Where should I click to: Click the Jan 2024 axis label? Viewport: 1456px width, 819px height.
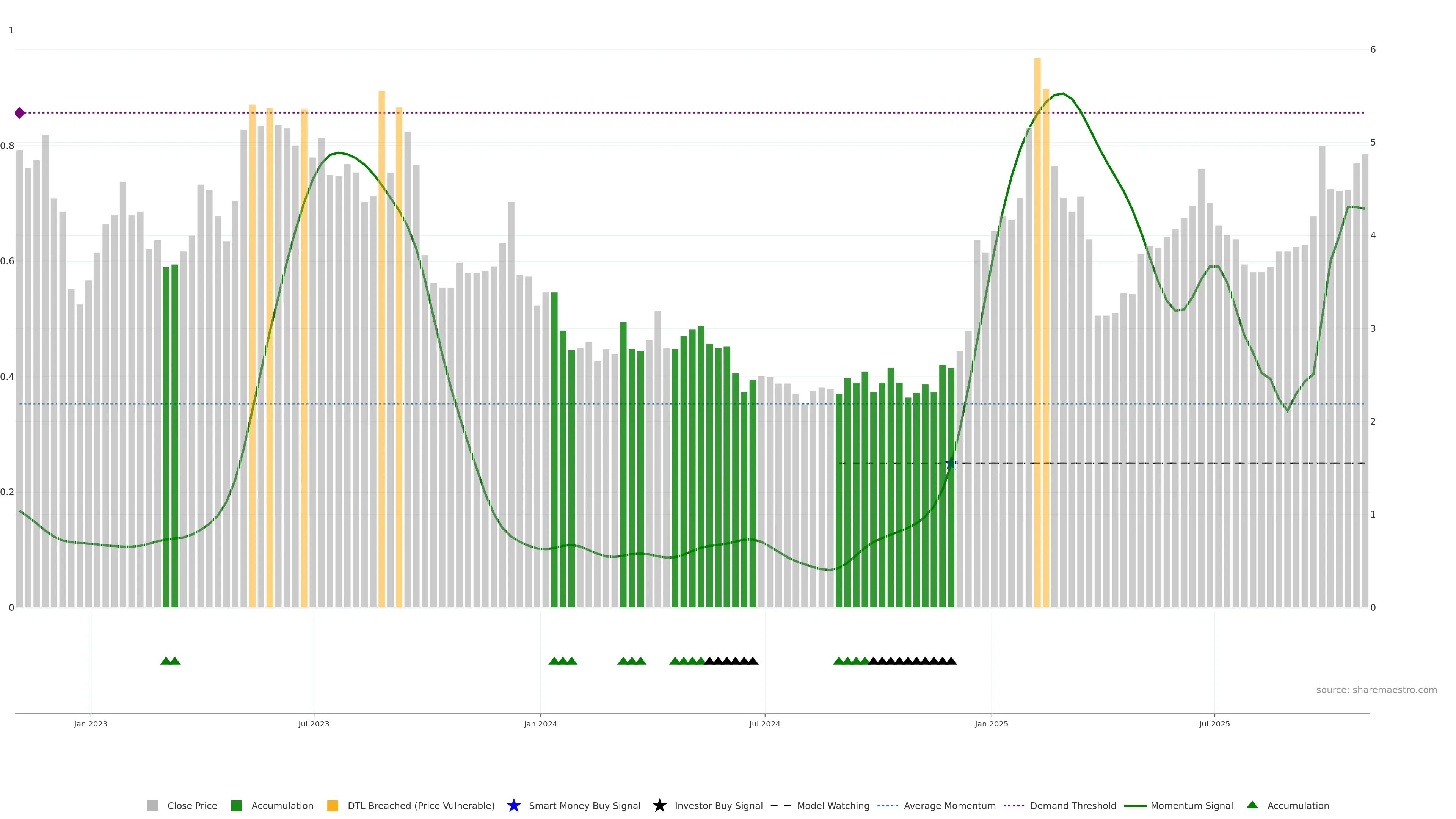point(540,724)
